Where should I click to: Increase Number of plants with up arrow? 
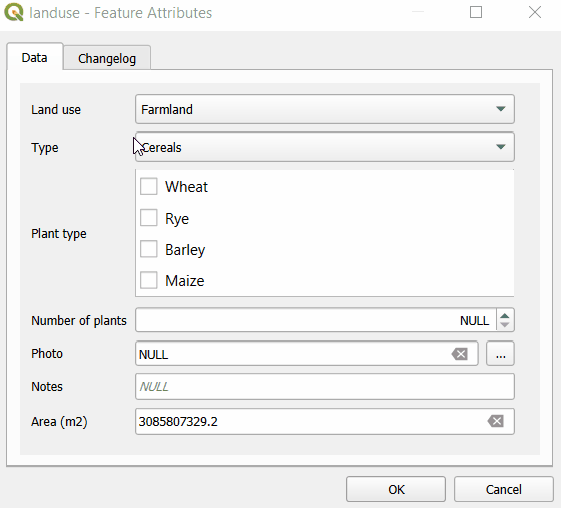point(505,316)
